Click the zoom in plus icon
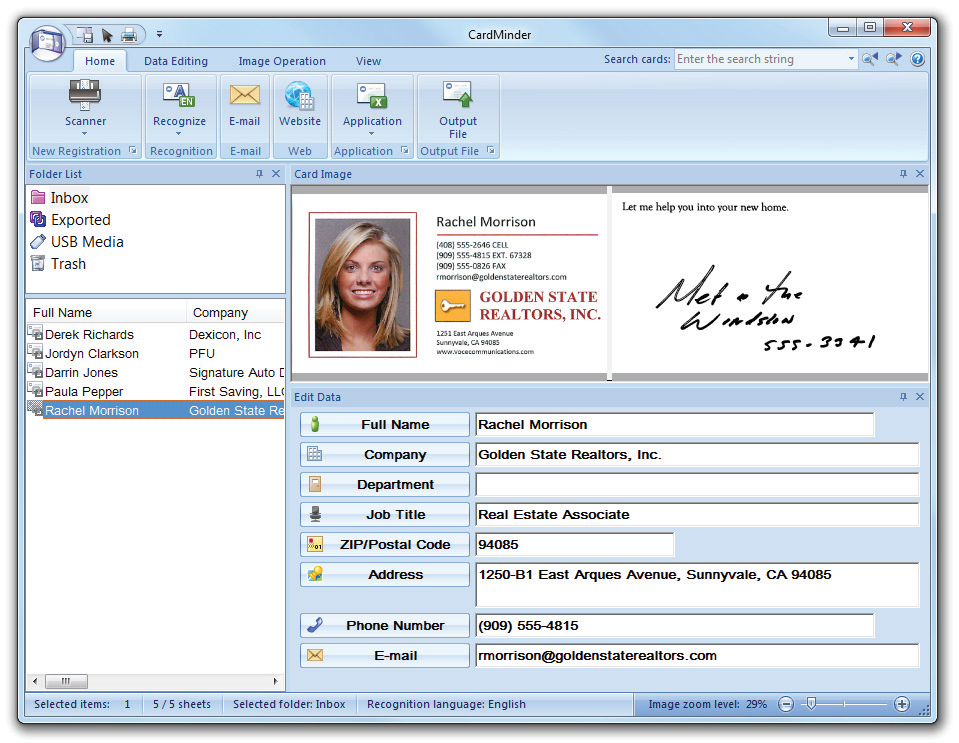Screen dimensions: 959x743 pos(901,704)
